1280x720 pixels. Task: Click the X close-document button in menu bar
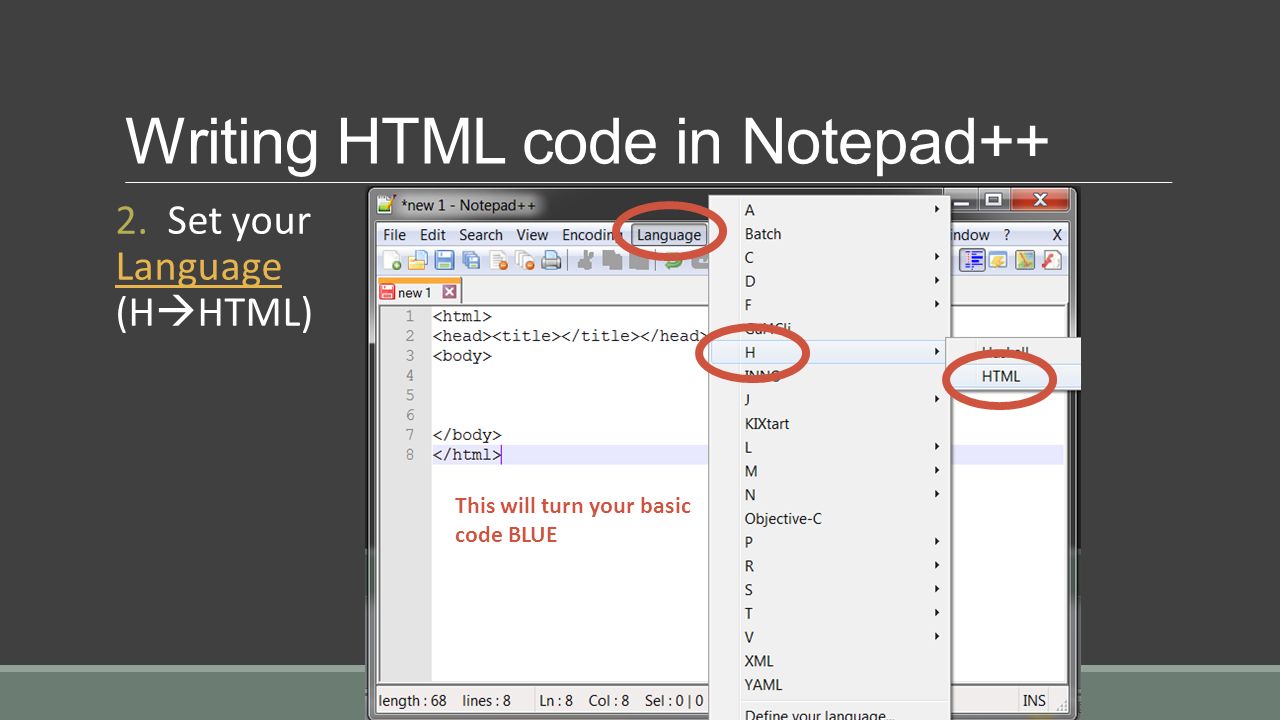pyautogui.click(x=1057, y=235)
